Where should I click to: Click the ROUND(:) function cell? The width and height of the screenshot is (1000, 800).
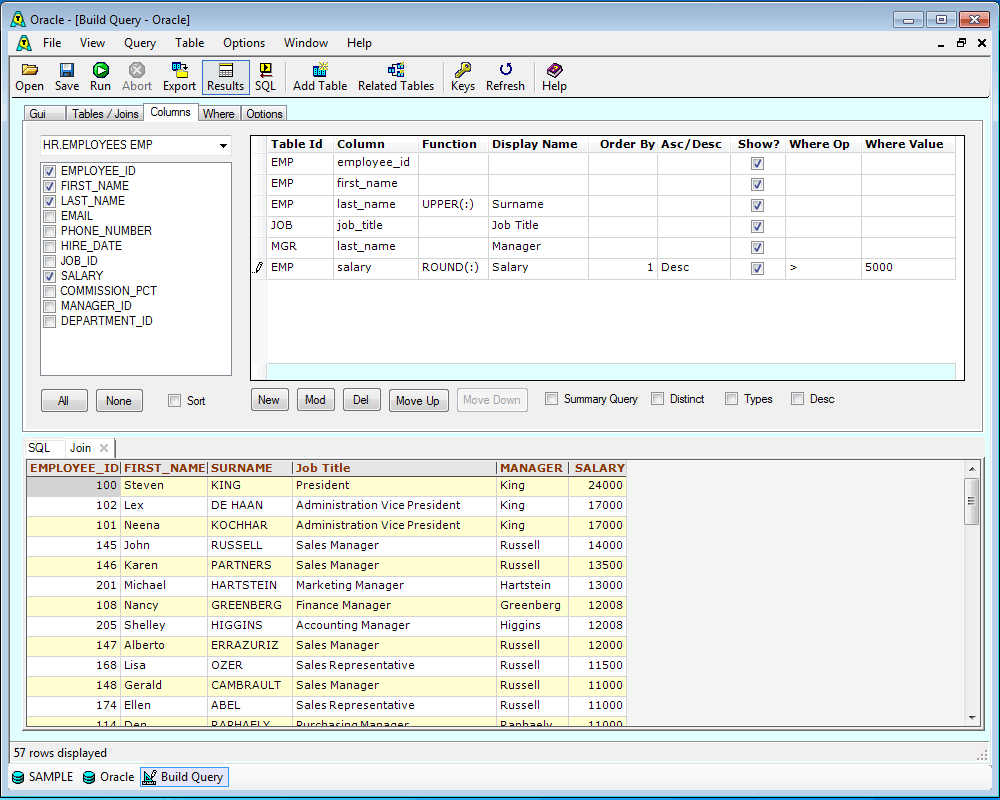(x=453, y=268)
